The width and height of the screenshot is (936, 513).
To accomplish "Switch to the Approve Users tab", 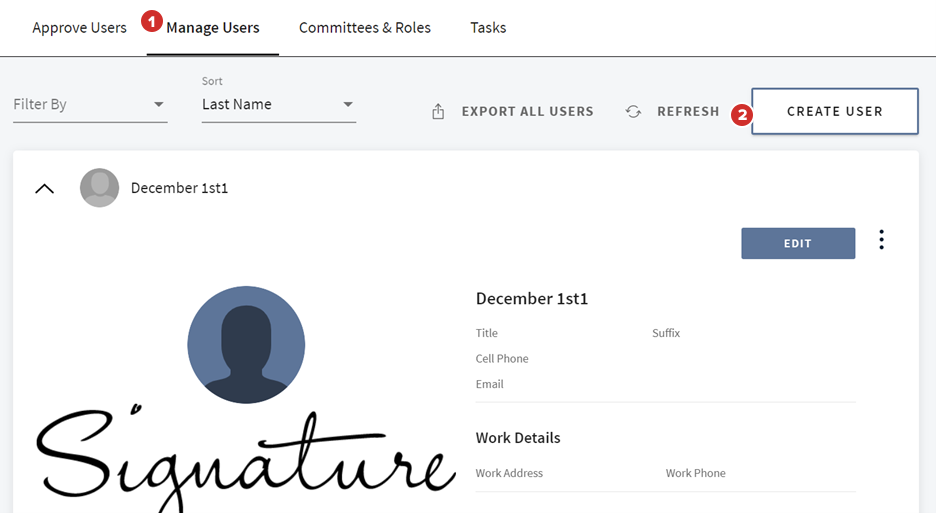I will tap(79, 28).
